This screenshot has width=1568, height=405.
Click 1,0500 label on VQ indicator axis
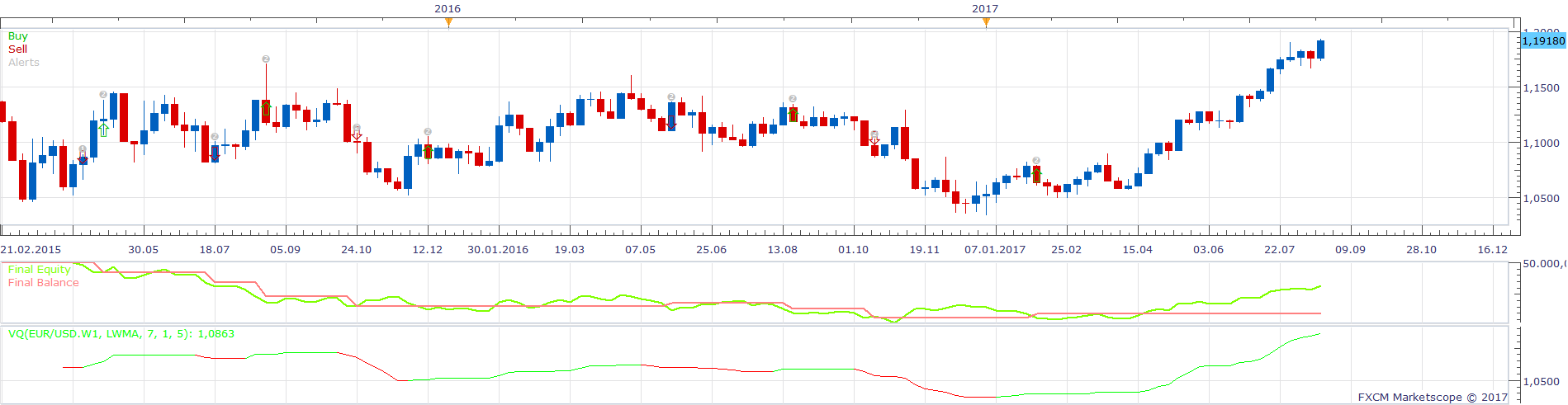click(1542, 382)
